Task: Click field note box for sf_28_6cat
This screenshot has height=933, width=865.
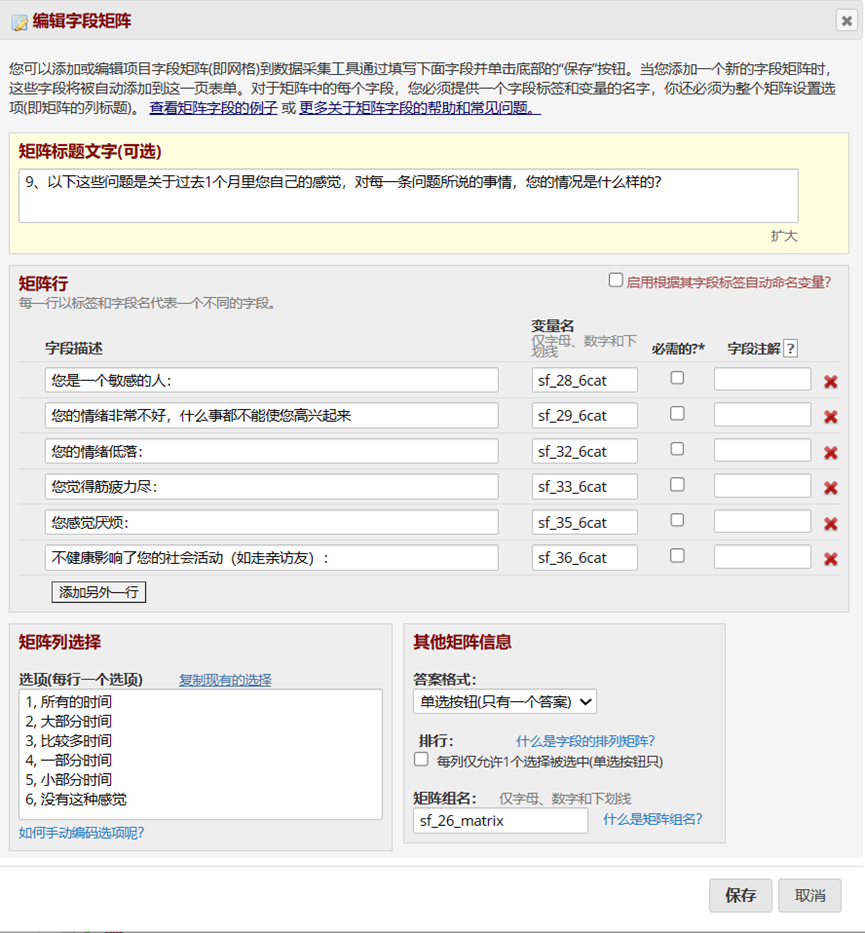Action: pyautogui.click(x=762, y=379)
